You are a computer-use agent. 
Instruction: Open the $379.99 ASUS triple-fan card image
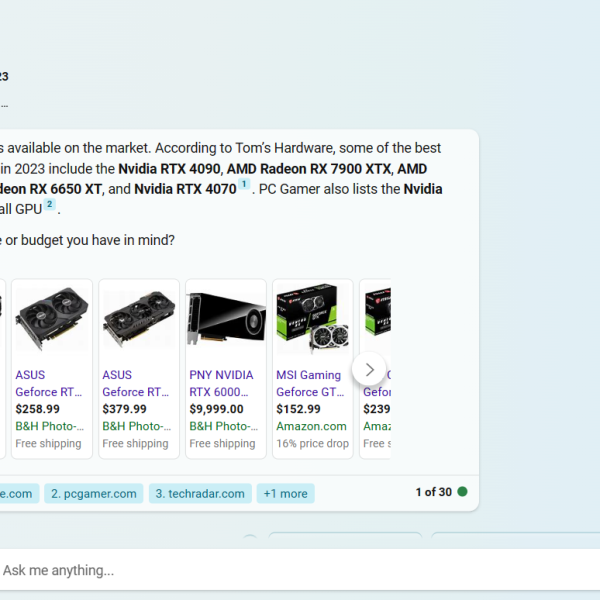tap(139, 319)
